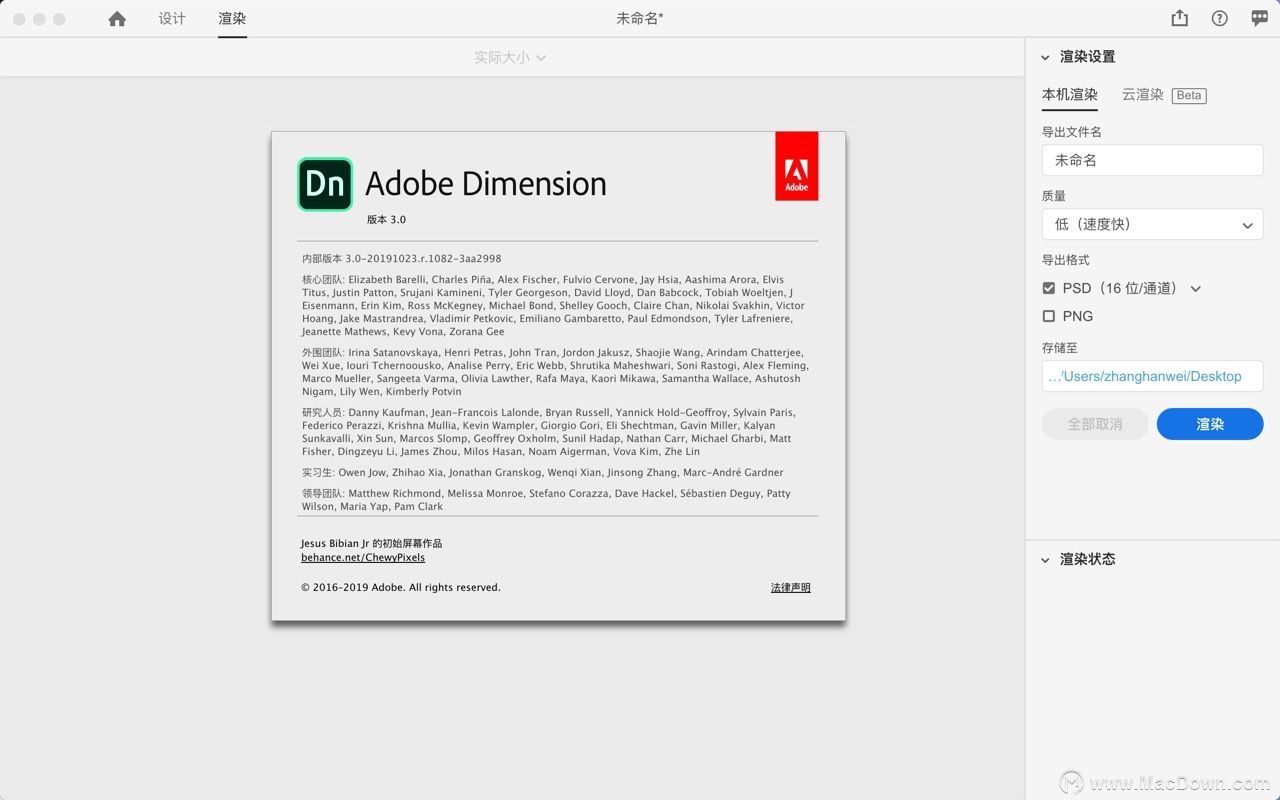Image resolution: width=1280 pixels, height=800 pixels.
Task: Enable the PNG export format checkbox
Action: tap(1049, 316)
